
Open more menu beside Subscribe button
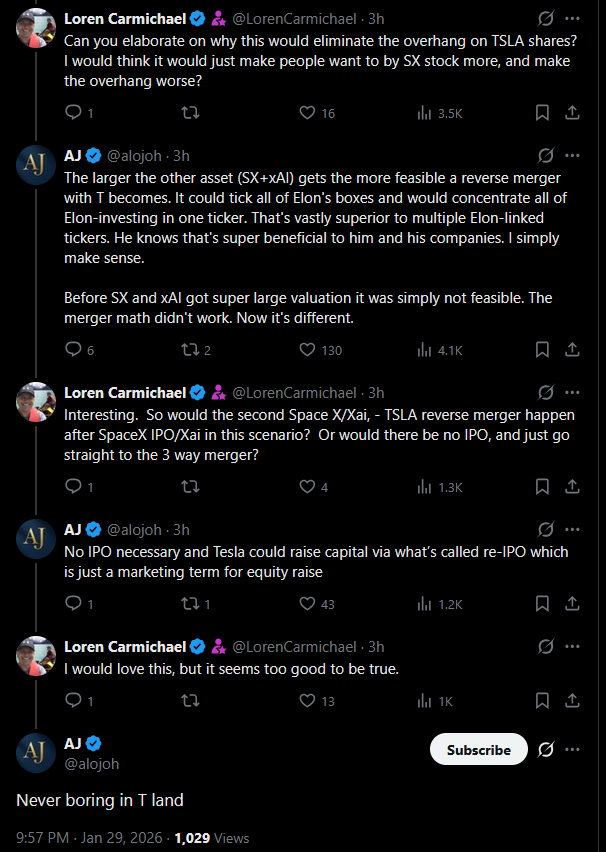(572, 749)
